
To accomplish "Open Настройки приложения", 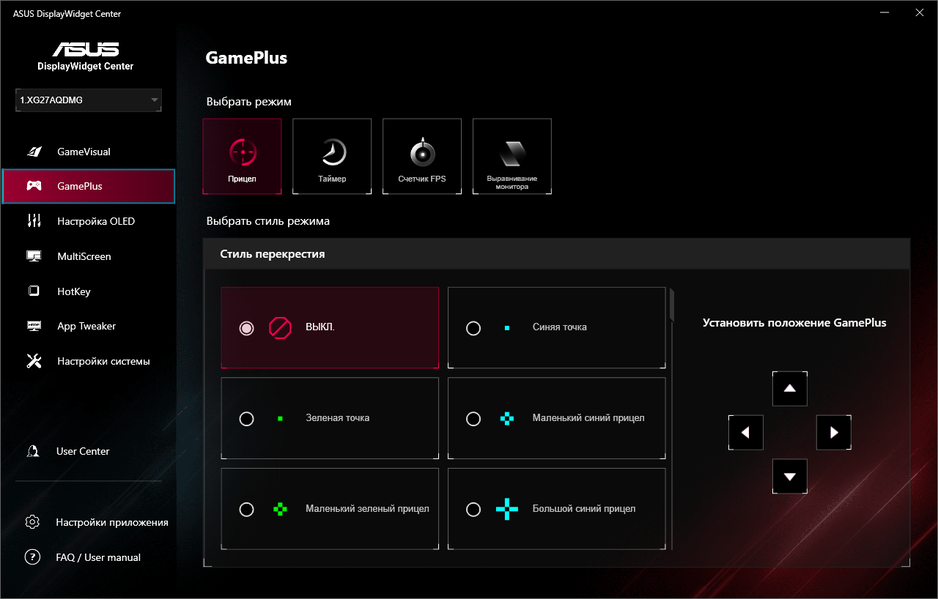I will (112, 522).
